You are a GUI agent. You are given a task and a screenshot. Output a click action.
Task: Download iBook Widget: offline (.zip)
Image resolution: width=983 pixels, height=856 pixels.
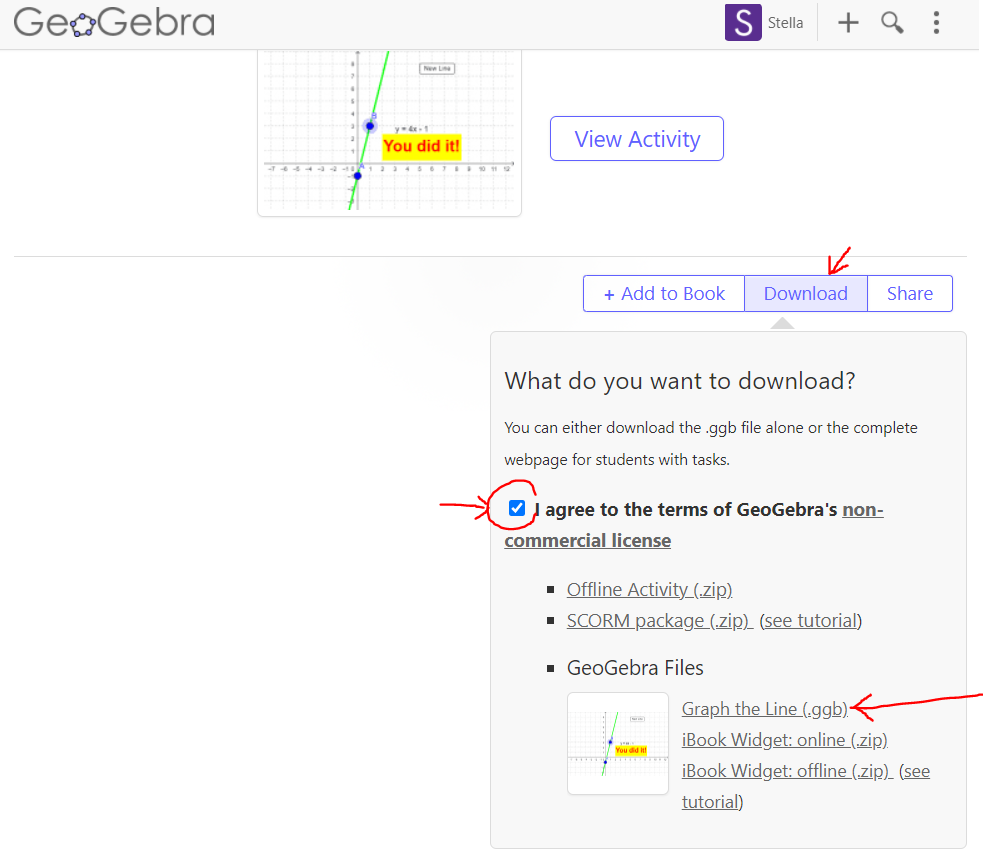point(785,771)
